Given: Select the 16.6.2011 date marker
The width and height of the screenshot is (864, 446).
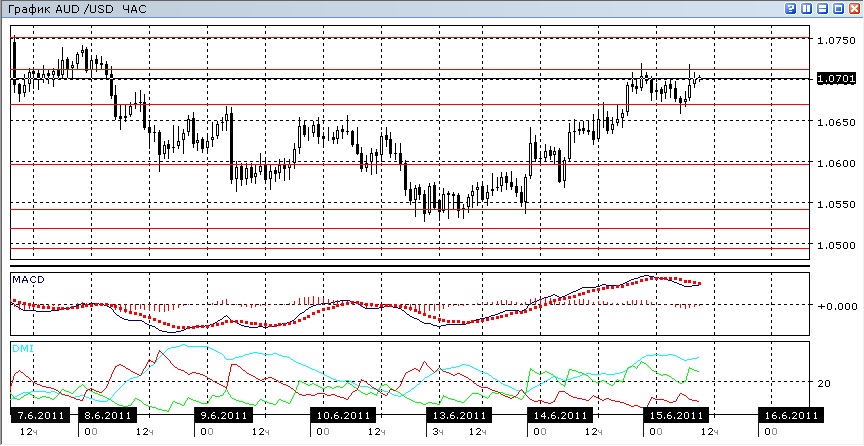Looking at the screenshot, I should point(791,415).
